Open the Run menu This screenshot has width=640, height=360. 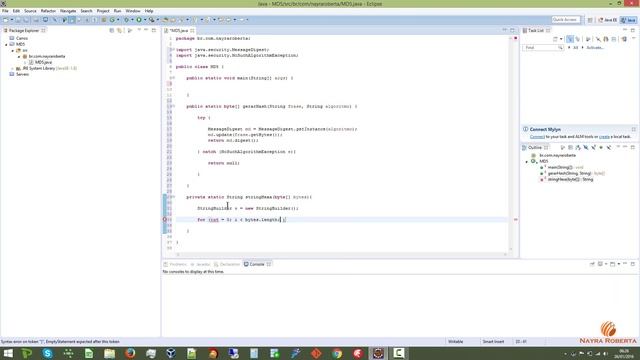pos(118,11)
